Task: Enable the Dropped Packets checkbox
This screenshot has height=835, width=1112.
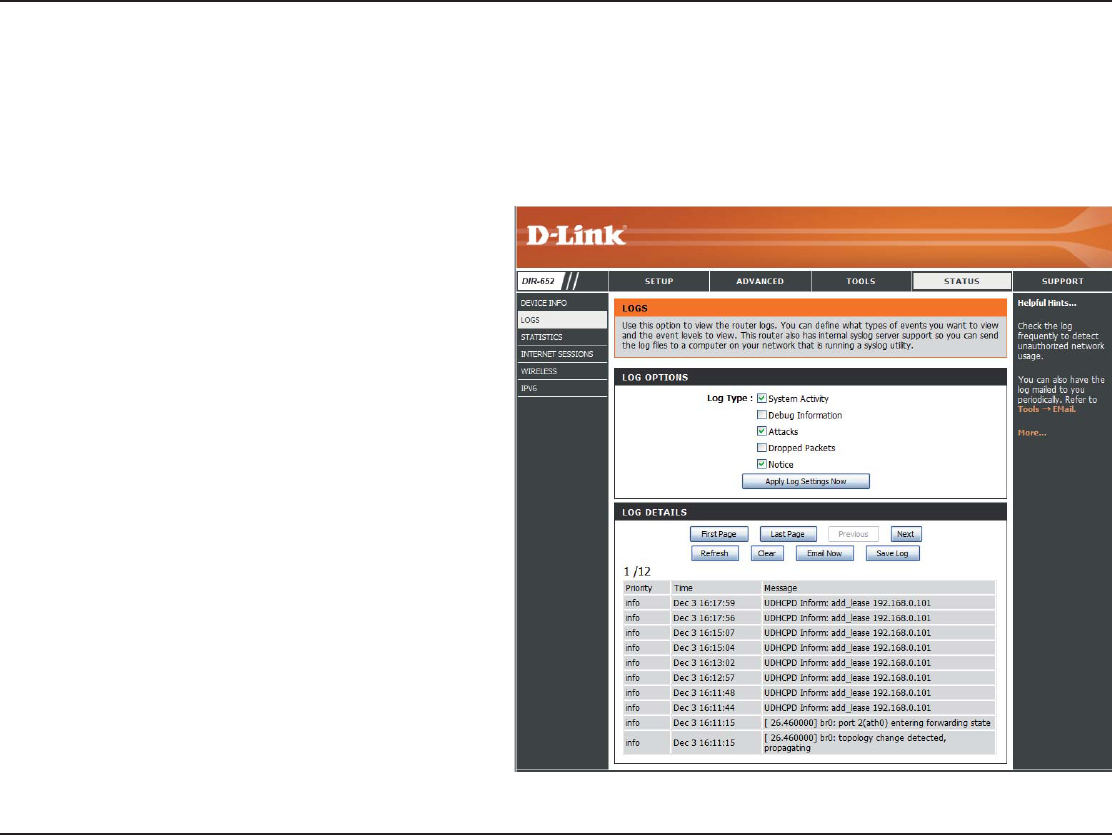Action: point(762,448)
